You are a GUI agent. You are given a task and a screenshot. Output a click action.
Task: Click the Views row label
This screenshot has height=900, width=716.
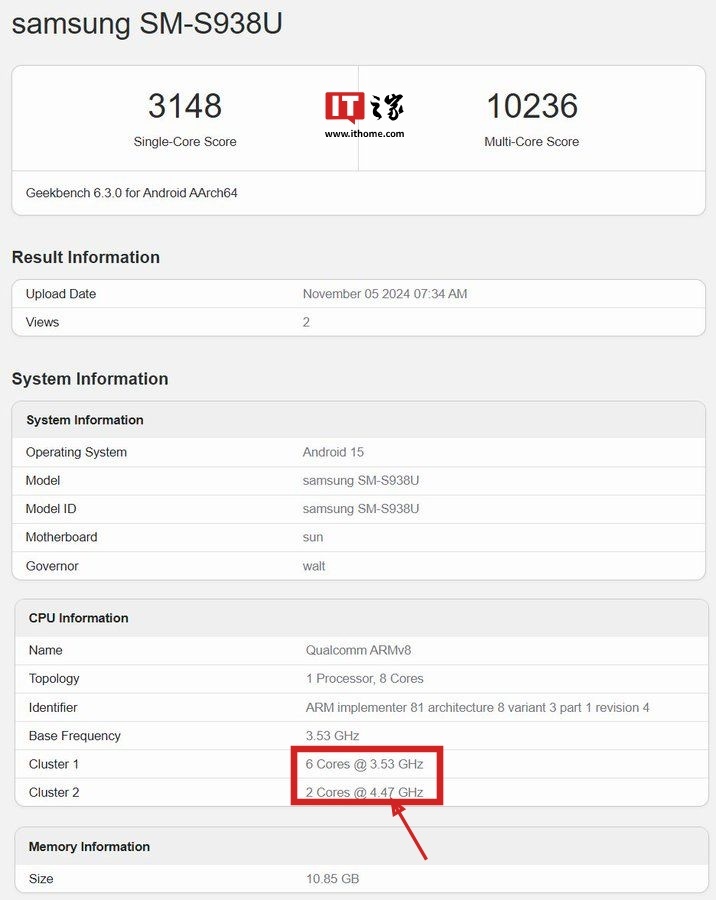coord(42,322)
